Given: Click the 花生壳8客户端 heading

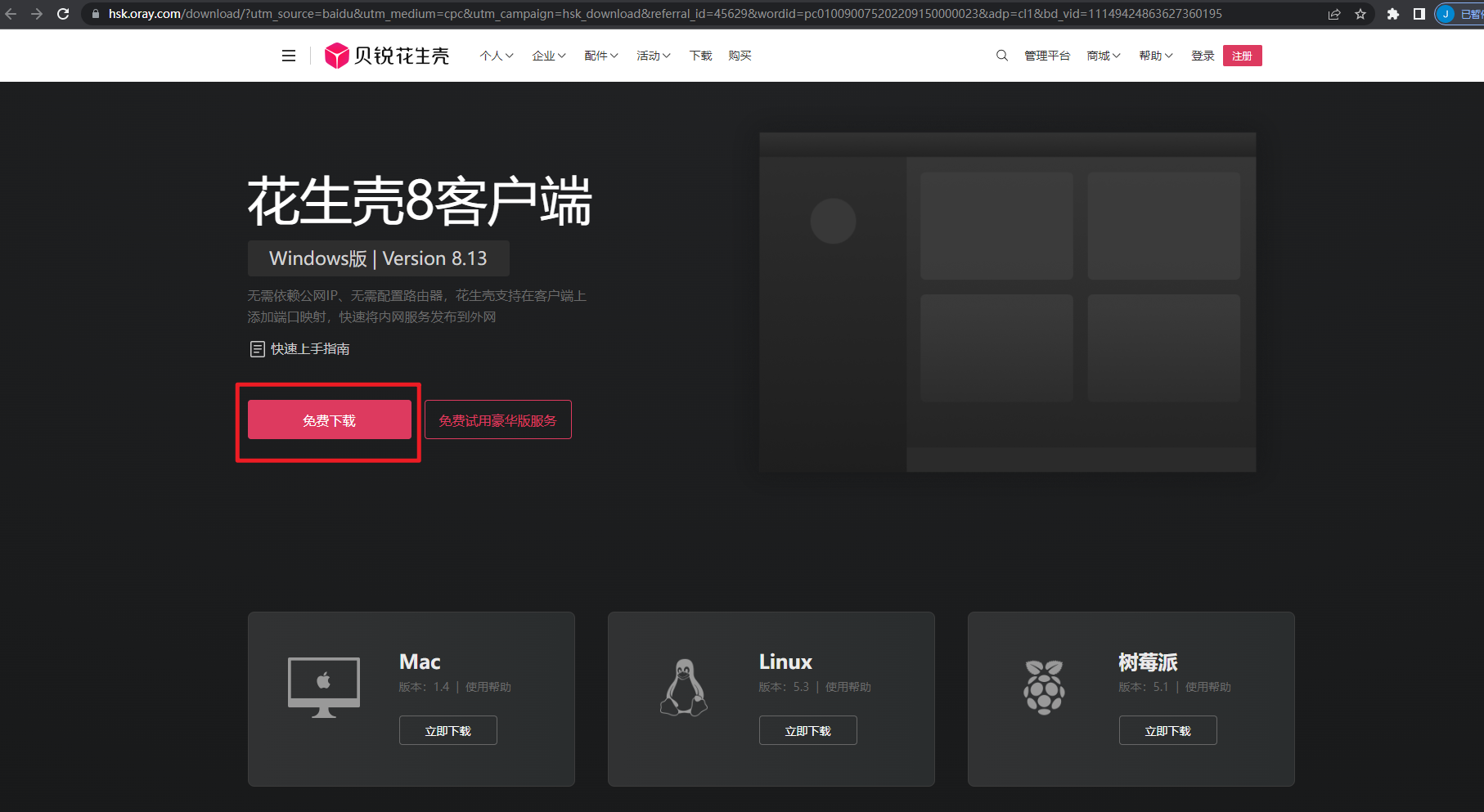Looking at the screenshot, I should coord(420,201).
